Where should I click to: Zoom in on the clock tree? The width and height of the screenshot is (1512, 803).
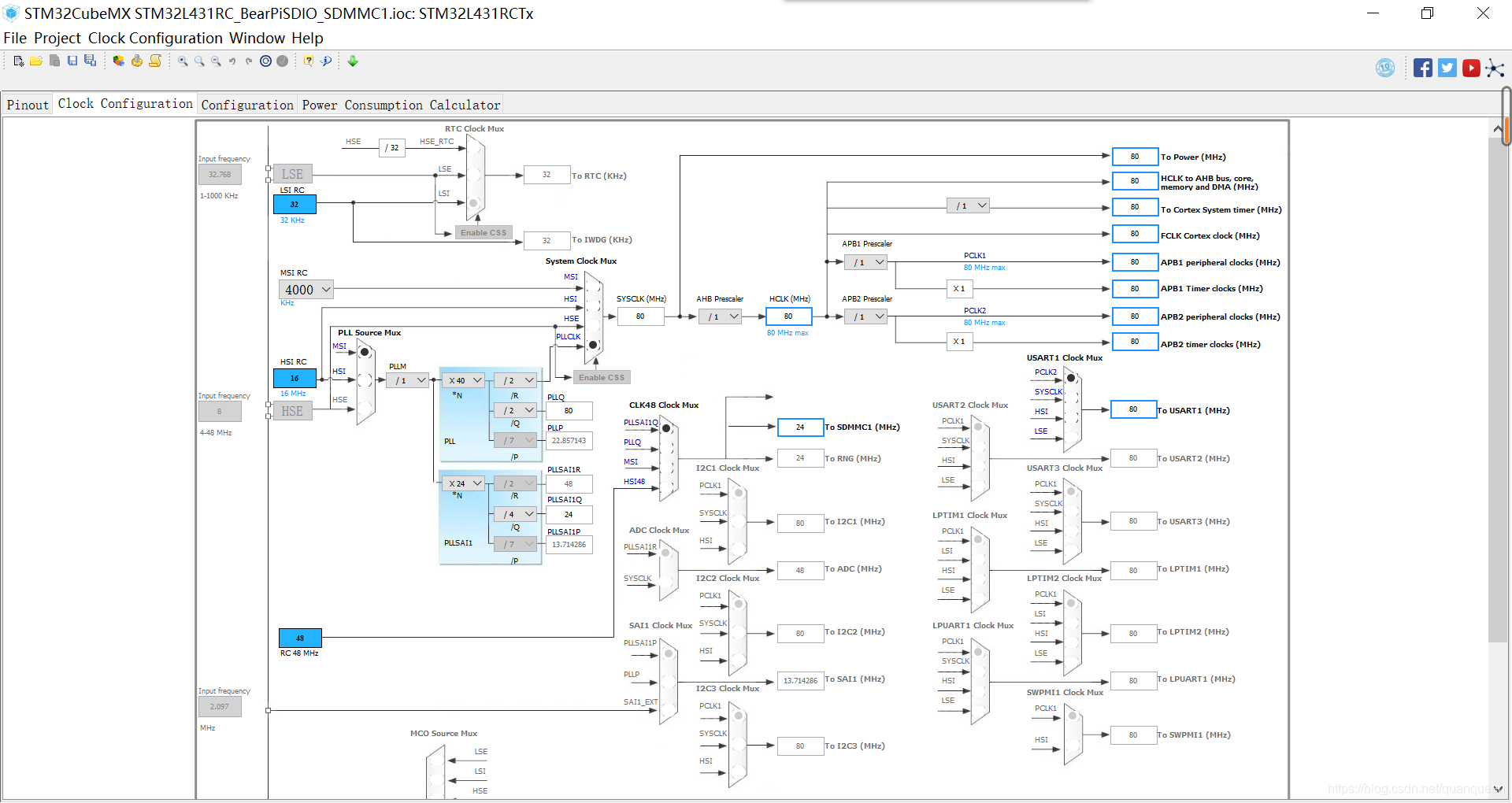[x=183, y=61]
